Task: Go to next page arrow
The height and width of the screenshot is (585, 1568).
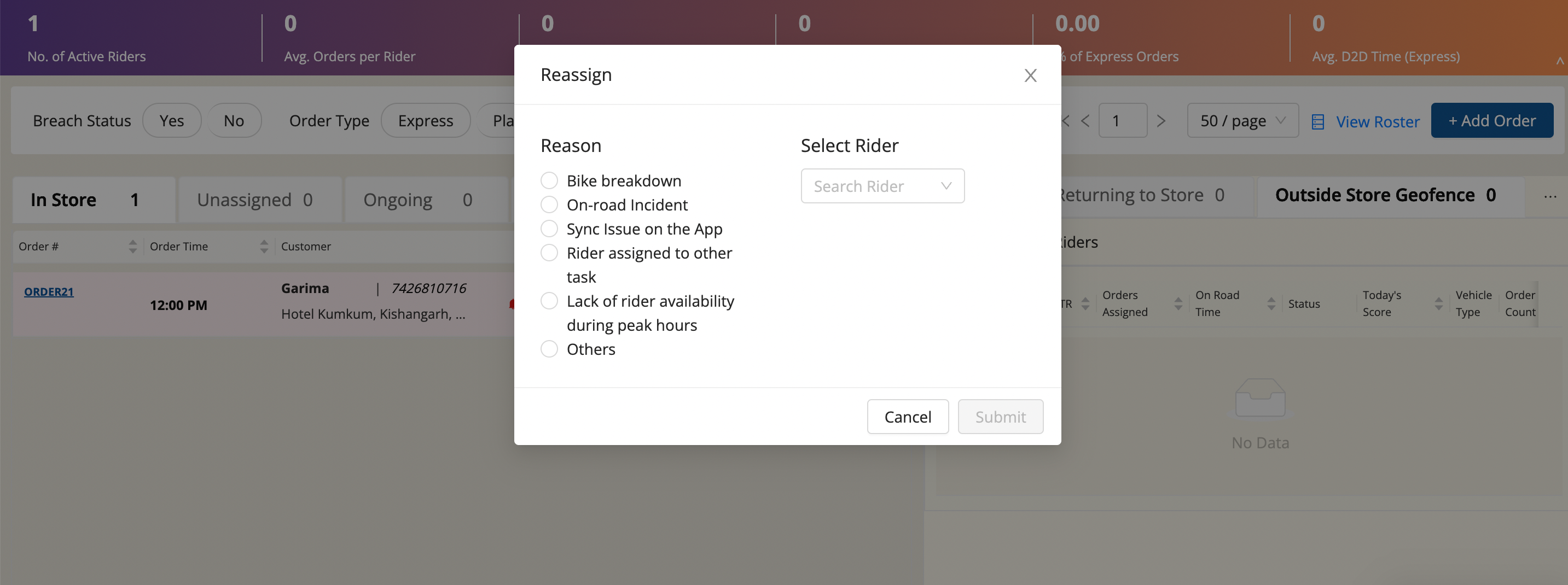Action: coord(1161,121)
